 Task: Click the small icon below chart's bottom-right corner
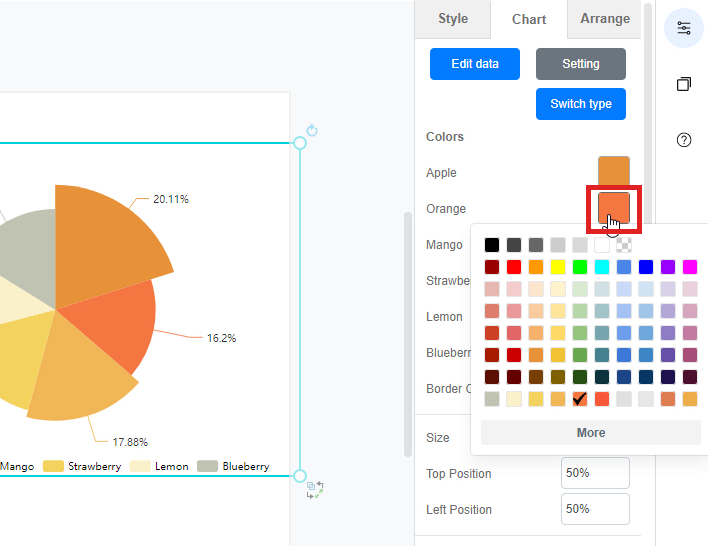coord(315,489)
